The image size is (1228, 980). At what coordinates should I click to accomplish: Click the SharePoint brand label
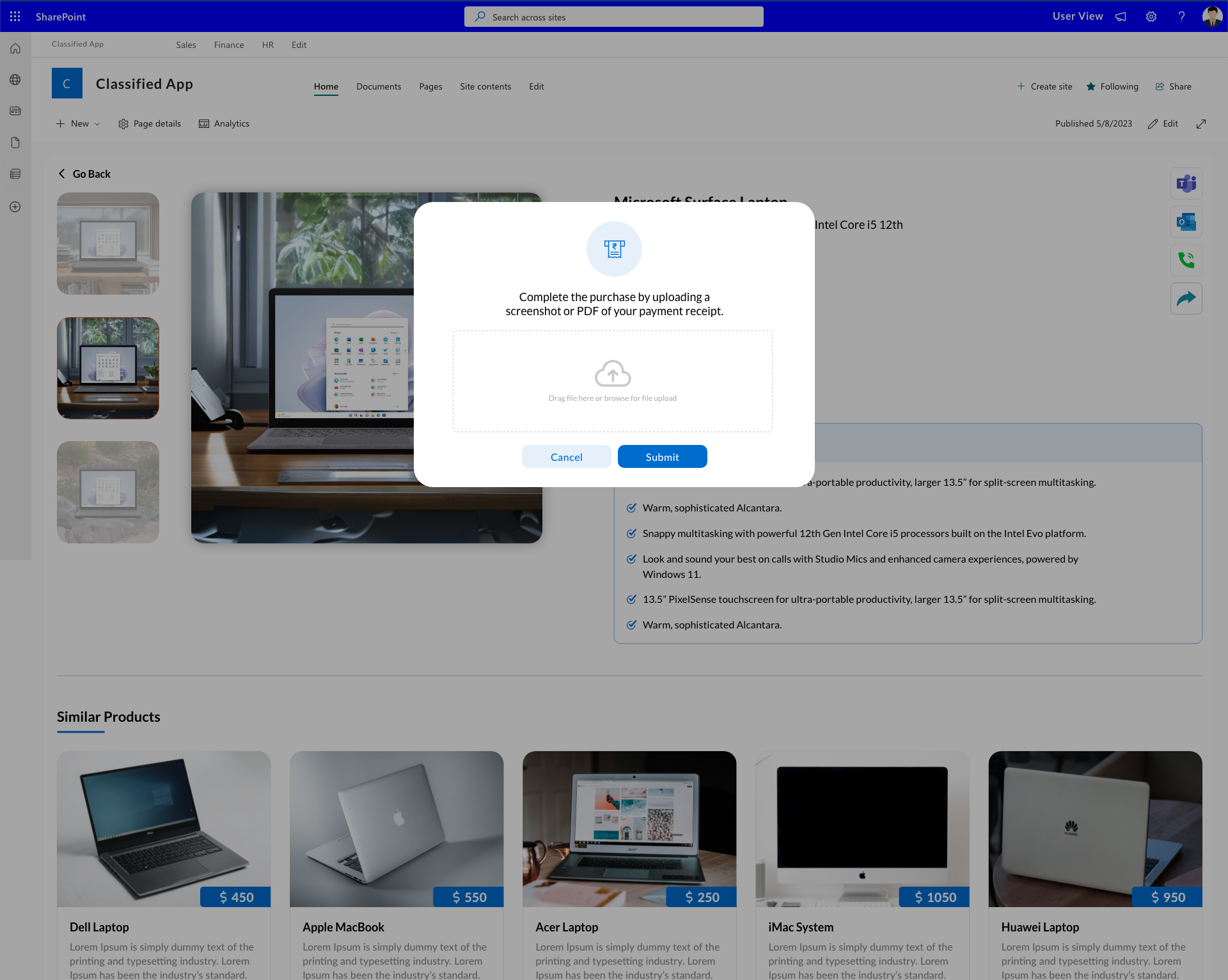point(61,17)
